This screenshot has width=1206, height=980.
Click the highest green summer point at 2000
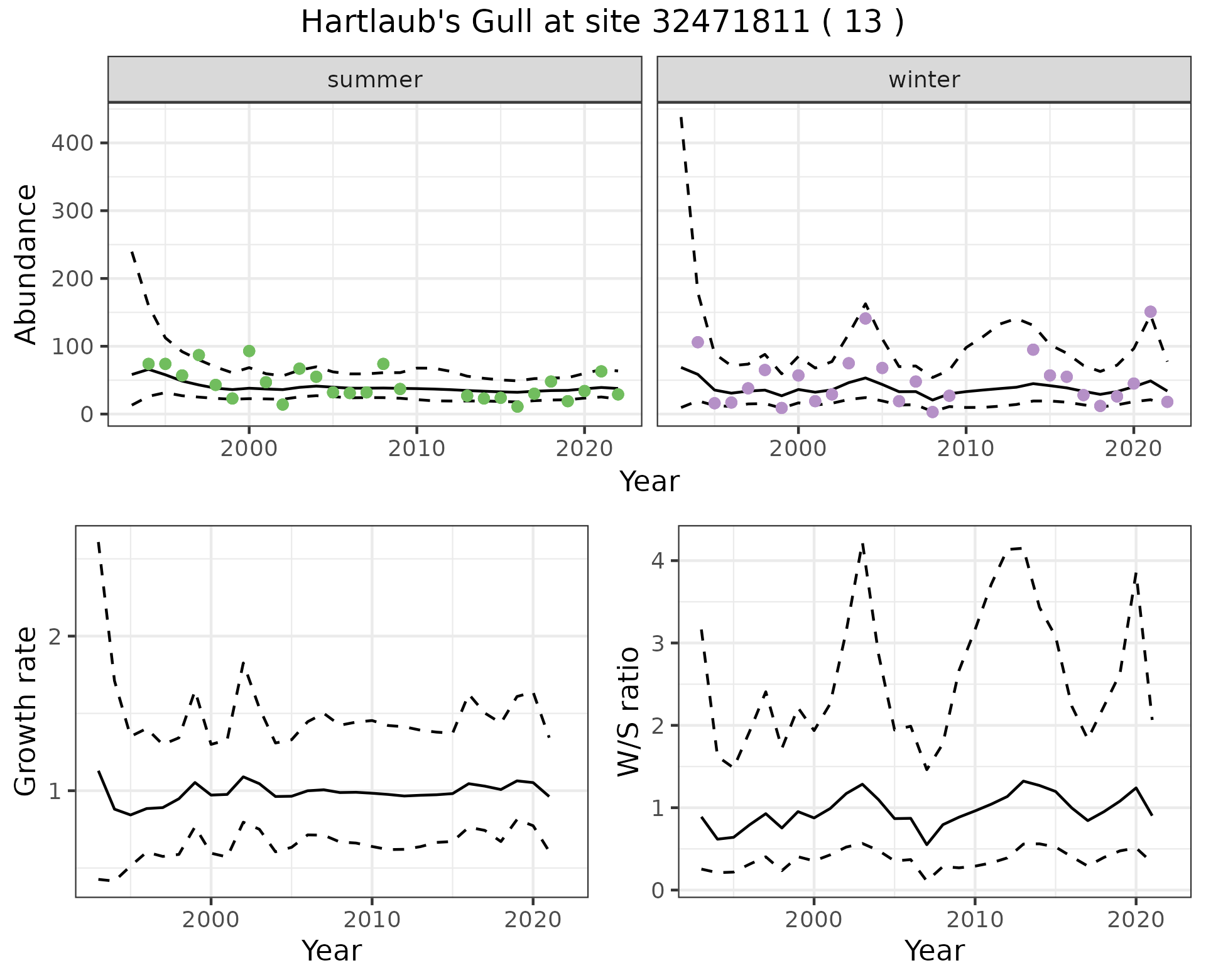[x=249, y=351]
